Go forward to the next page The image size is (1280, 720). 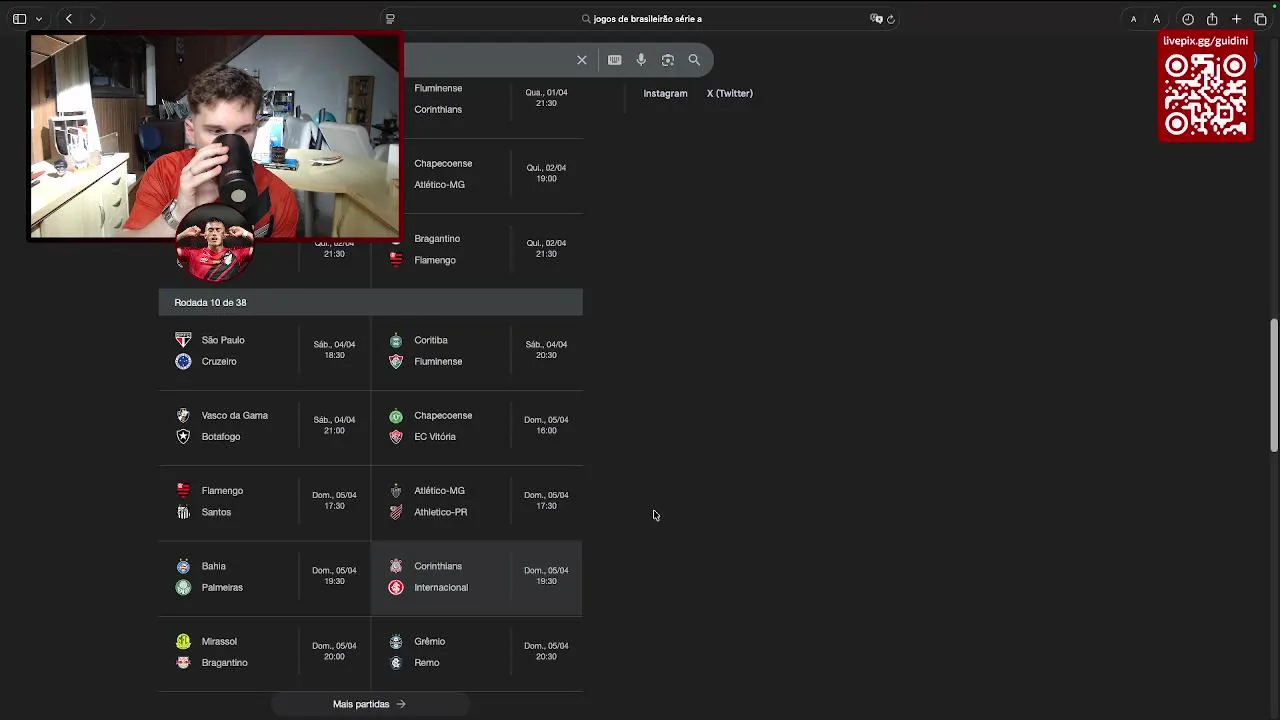[92, 19]
